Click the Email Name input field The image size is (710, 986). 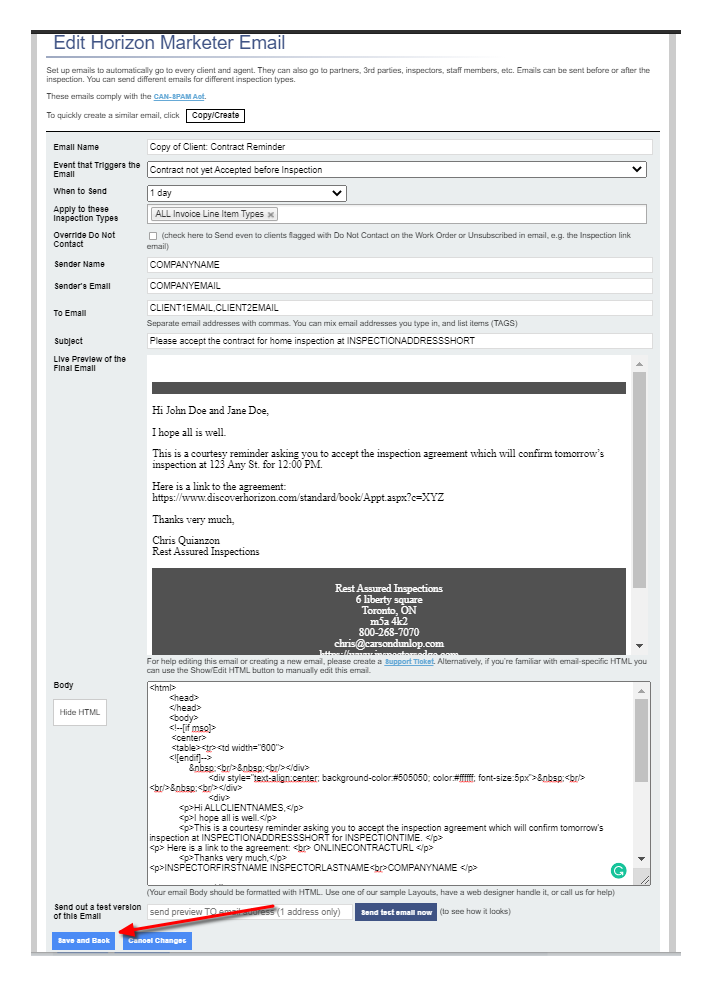(399, 147)
